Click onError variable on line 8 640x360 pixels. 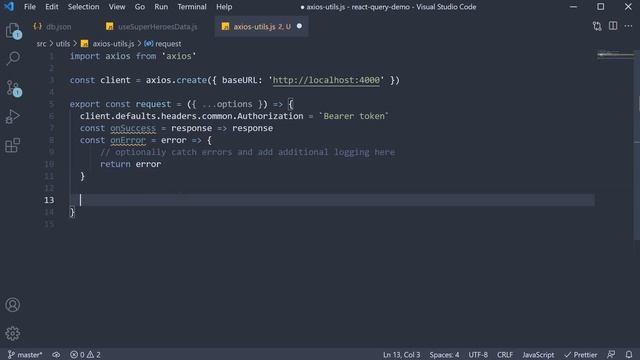click(128, 140)
